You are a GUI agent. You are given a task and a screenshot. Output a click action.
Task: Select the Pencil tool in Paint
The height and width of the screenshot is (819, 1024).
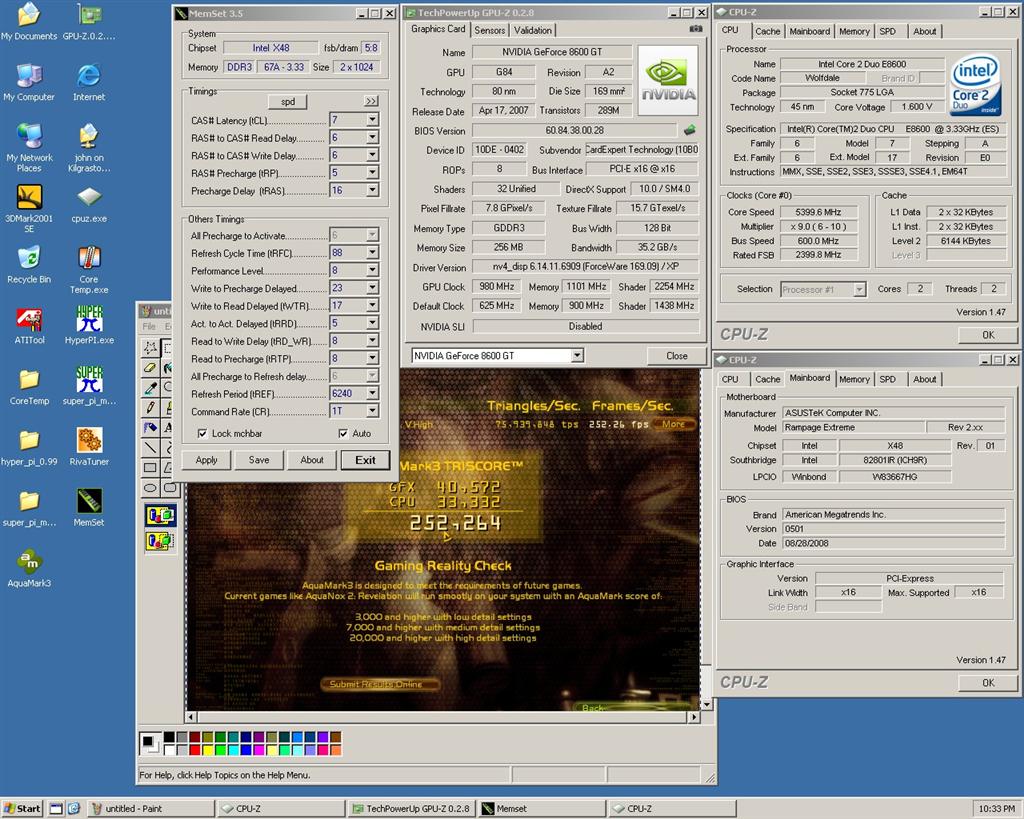click(150, 408)
